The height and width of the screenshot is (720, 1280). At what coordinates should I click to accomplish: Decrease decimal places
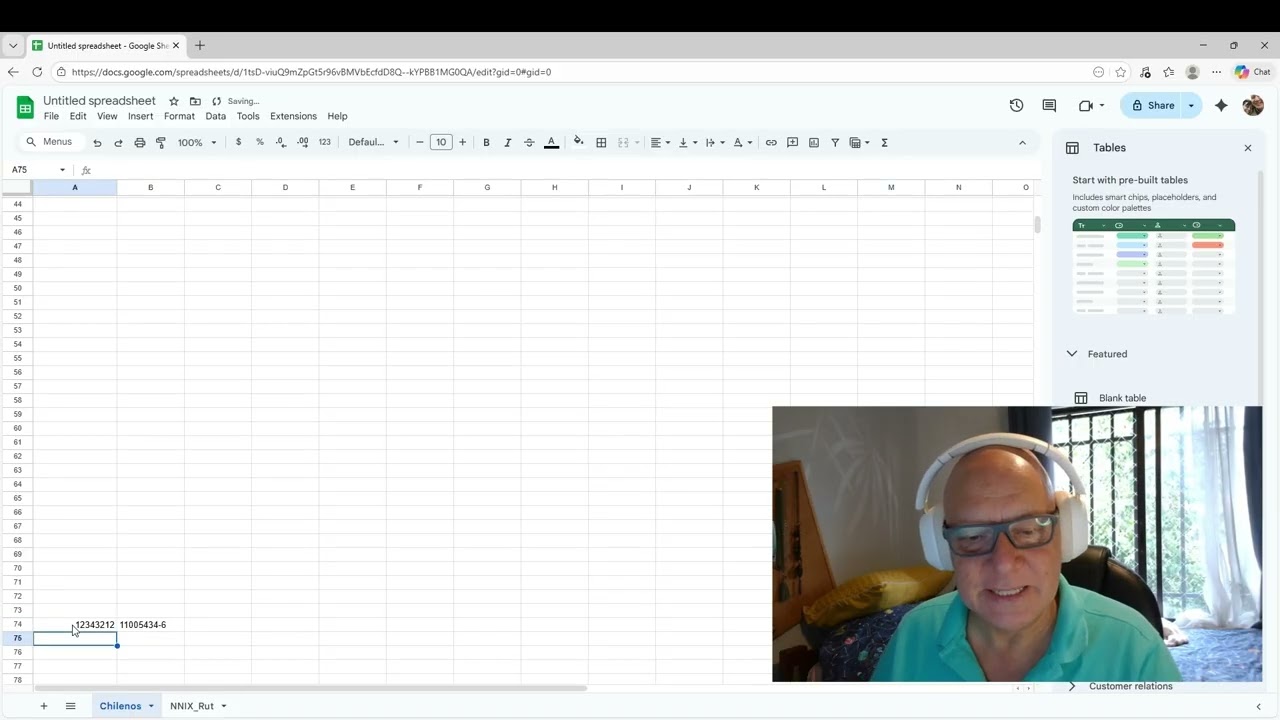tap(281, 143)
